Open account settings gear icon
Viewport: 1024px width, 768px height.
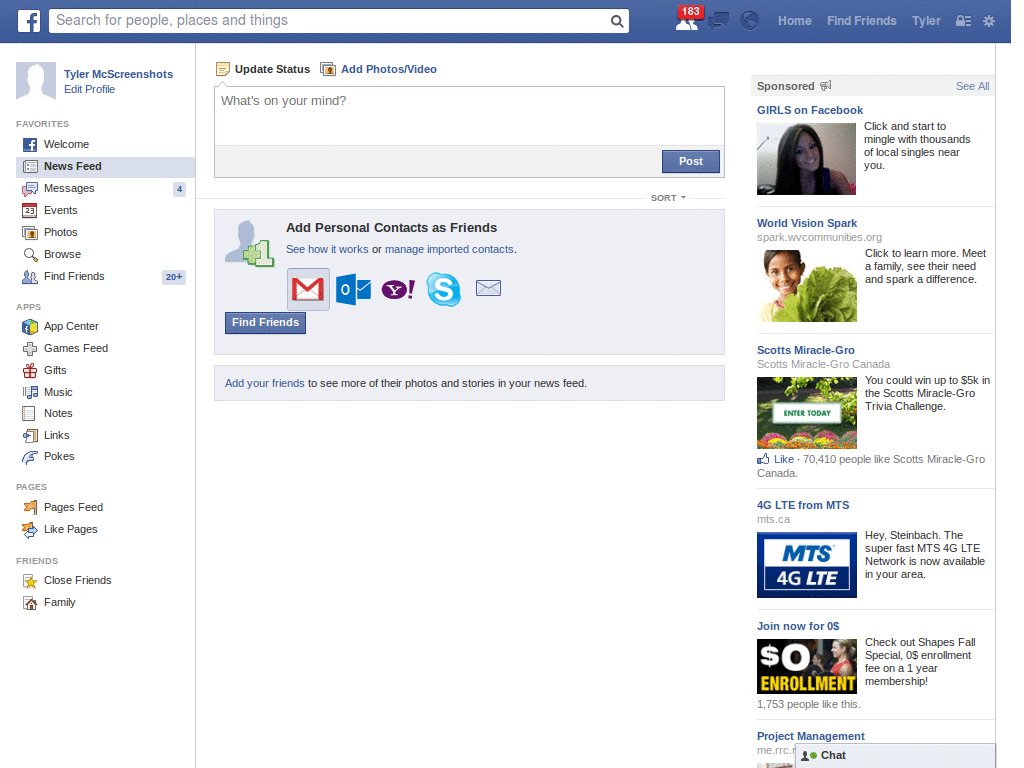pyautogui.click(x=989, y=21)
